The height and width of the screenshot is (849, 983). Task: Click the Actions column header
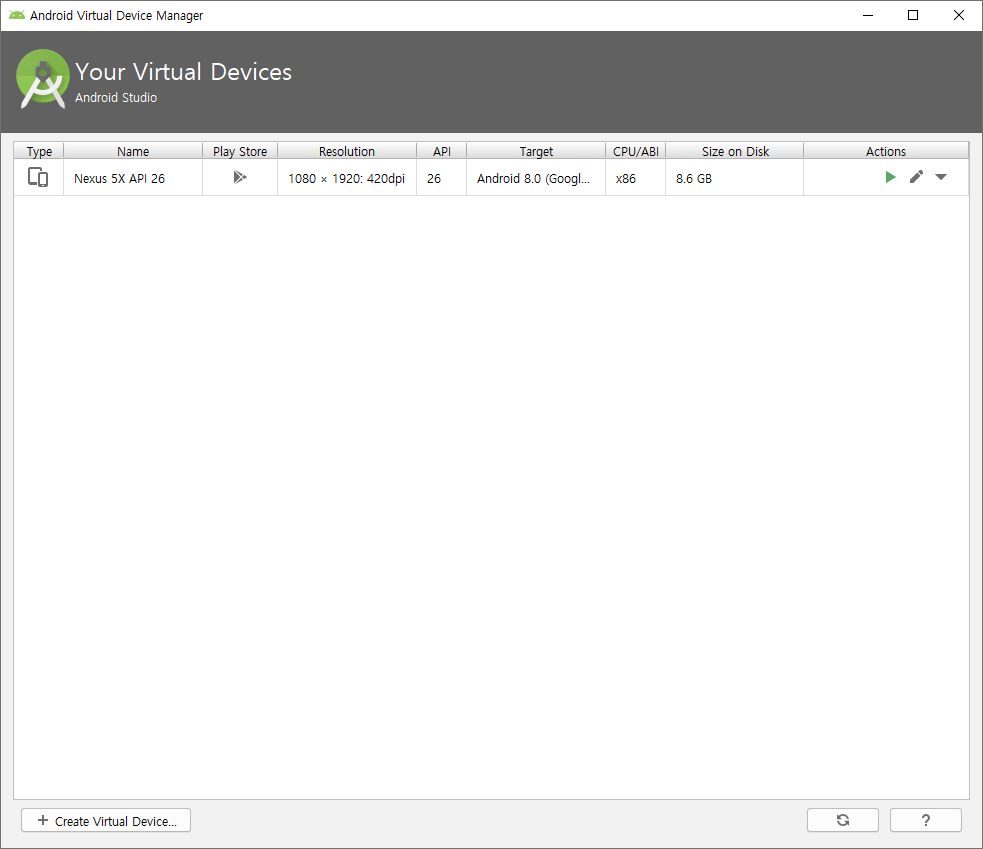(886, 151)
